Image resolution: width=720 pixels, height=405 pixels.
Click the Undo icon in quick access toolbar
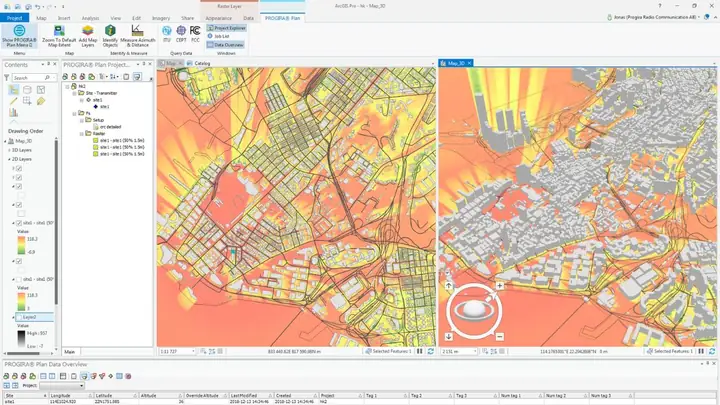pos(37,6)
